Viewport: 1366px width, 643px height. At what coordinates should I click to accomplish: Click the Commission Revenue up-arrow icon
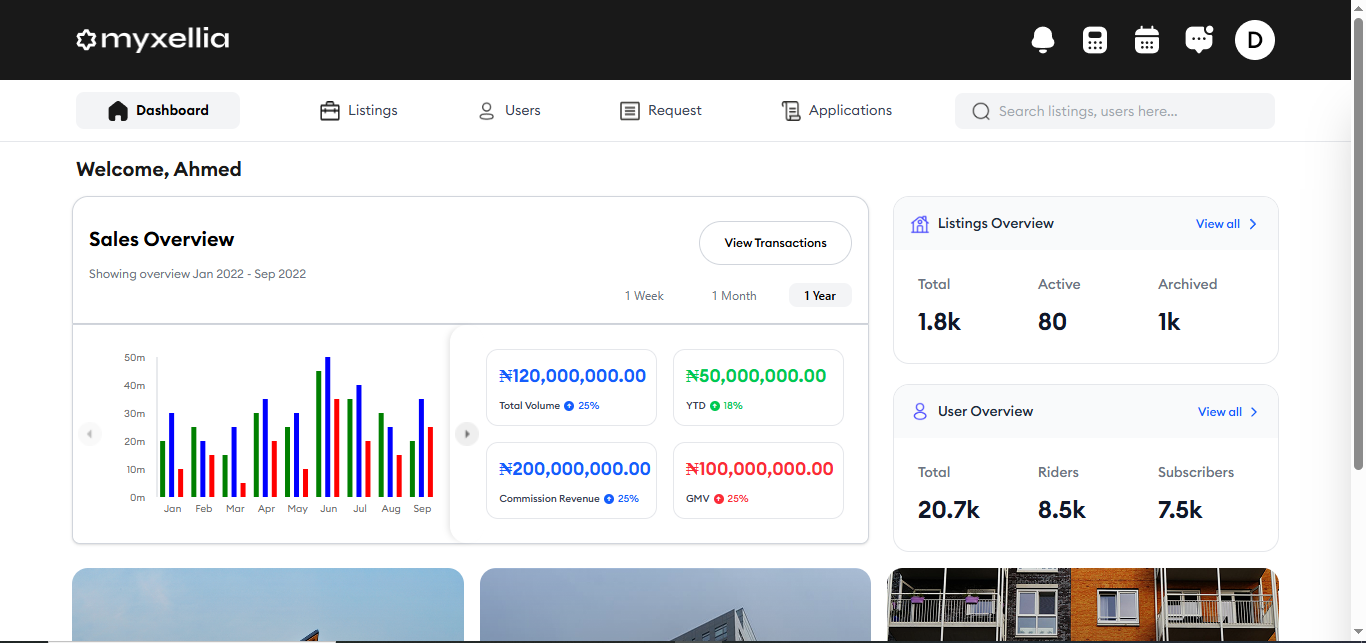tap(609, 498)
